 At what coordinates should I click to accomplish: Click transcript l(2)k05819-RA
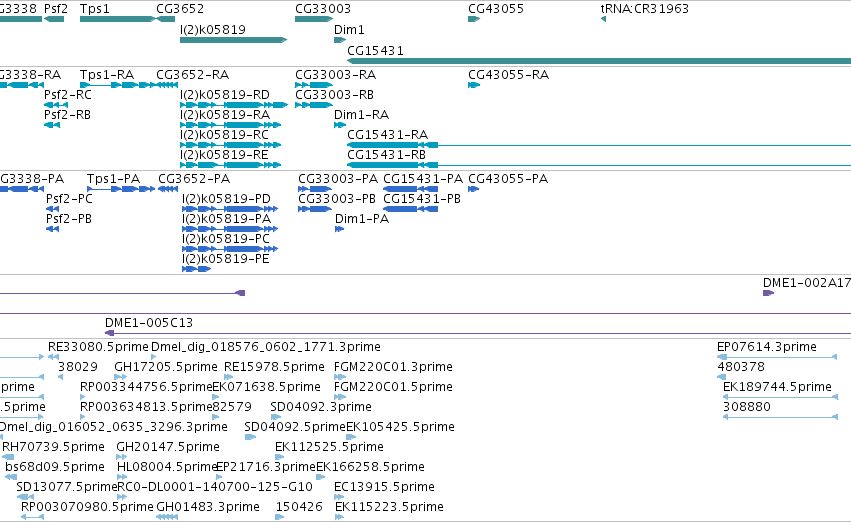(x=231, y=125)
